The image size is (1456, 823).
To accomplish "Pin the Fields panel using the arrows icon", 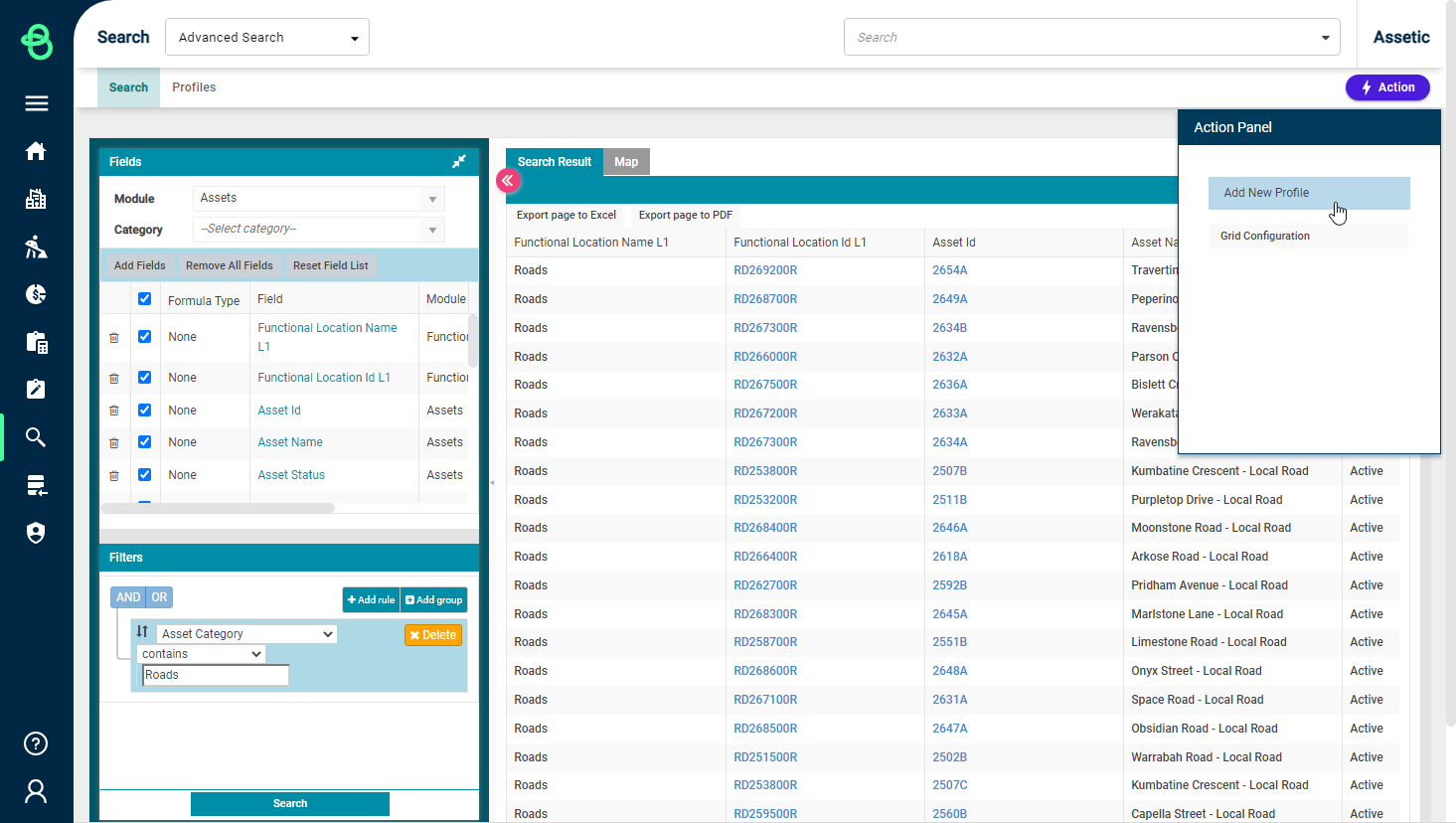I will [x=458, y=160].
